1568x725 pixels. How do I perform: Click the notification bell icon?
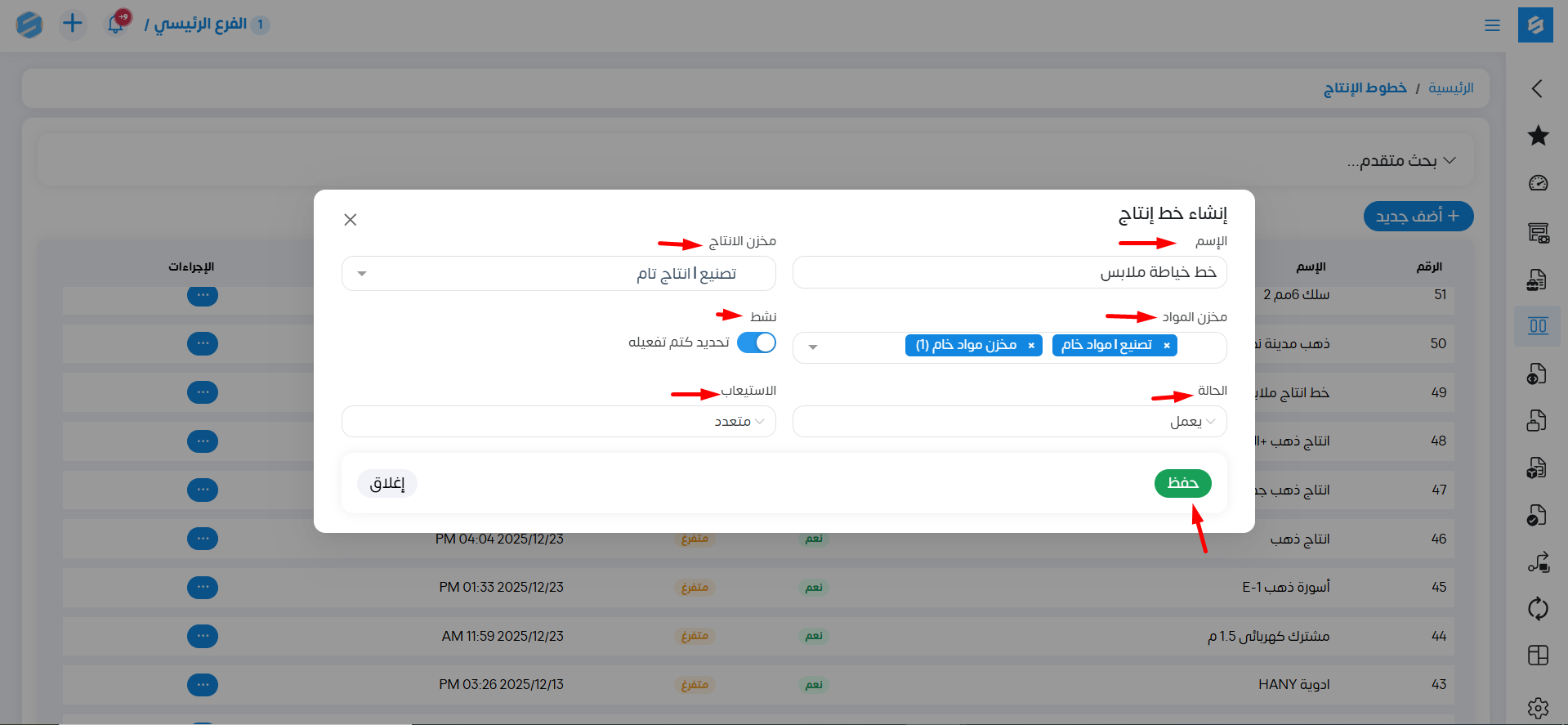coord(115,25)
